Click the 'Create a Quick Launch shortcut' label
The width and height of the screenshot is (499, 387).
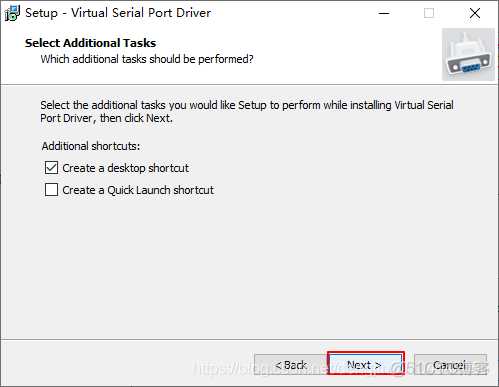[x=138, y=190]
